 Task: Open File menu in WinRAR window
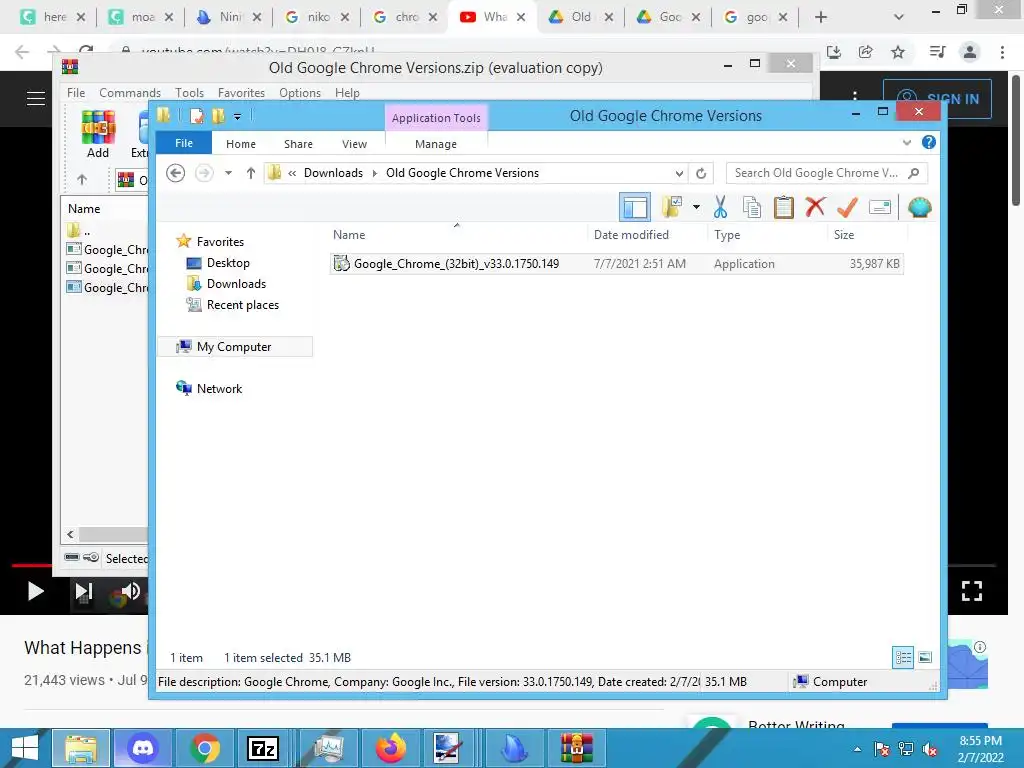pos(76,93)
